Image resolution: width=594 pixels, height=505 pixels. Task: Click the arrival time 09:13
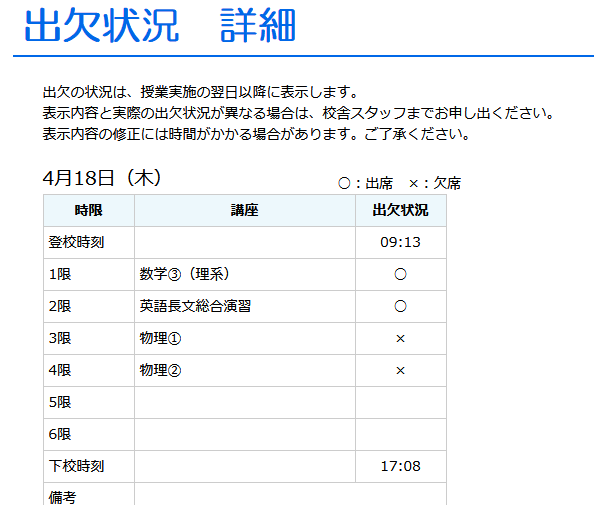400,242
